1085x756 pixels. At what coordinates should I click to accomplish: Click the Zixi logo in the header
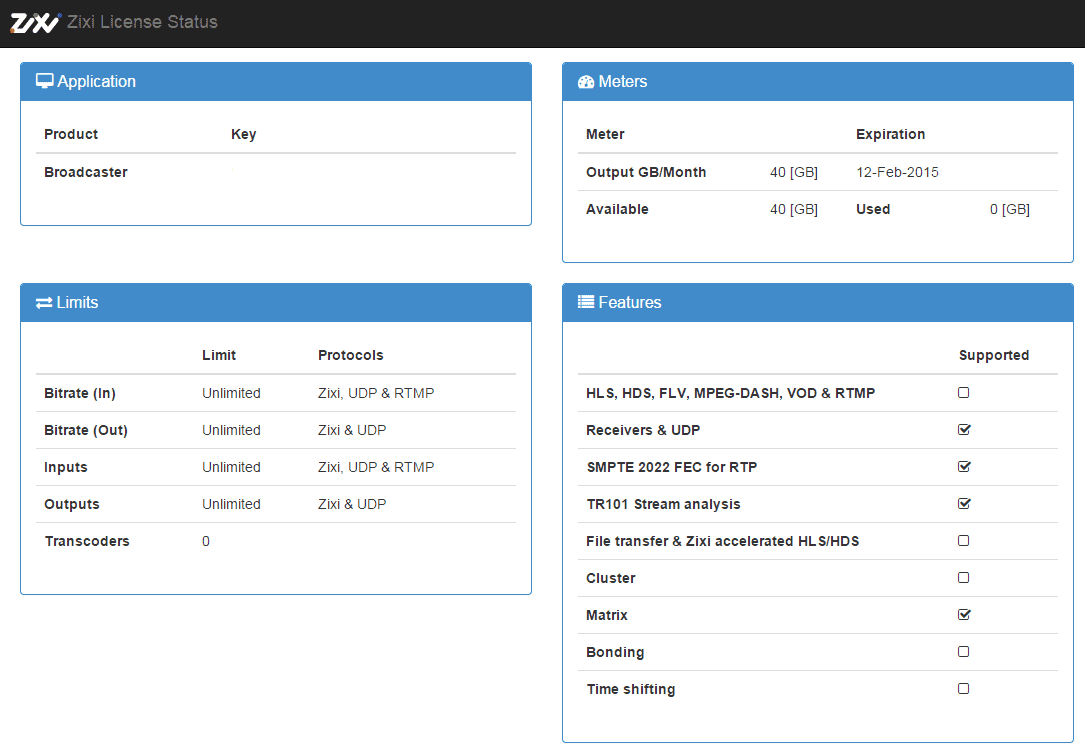click(35, 23)
